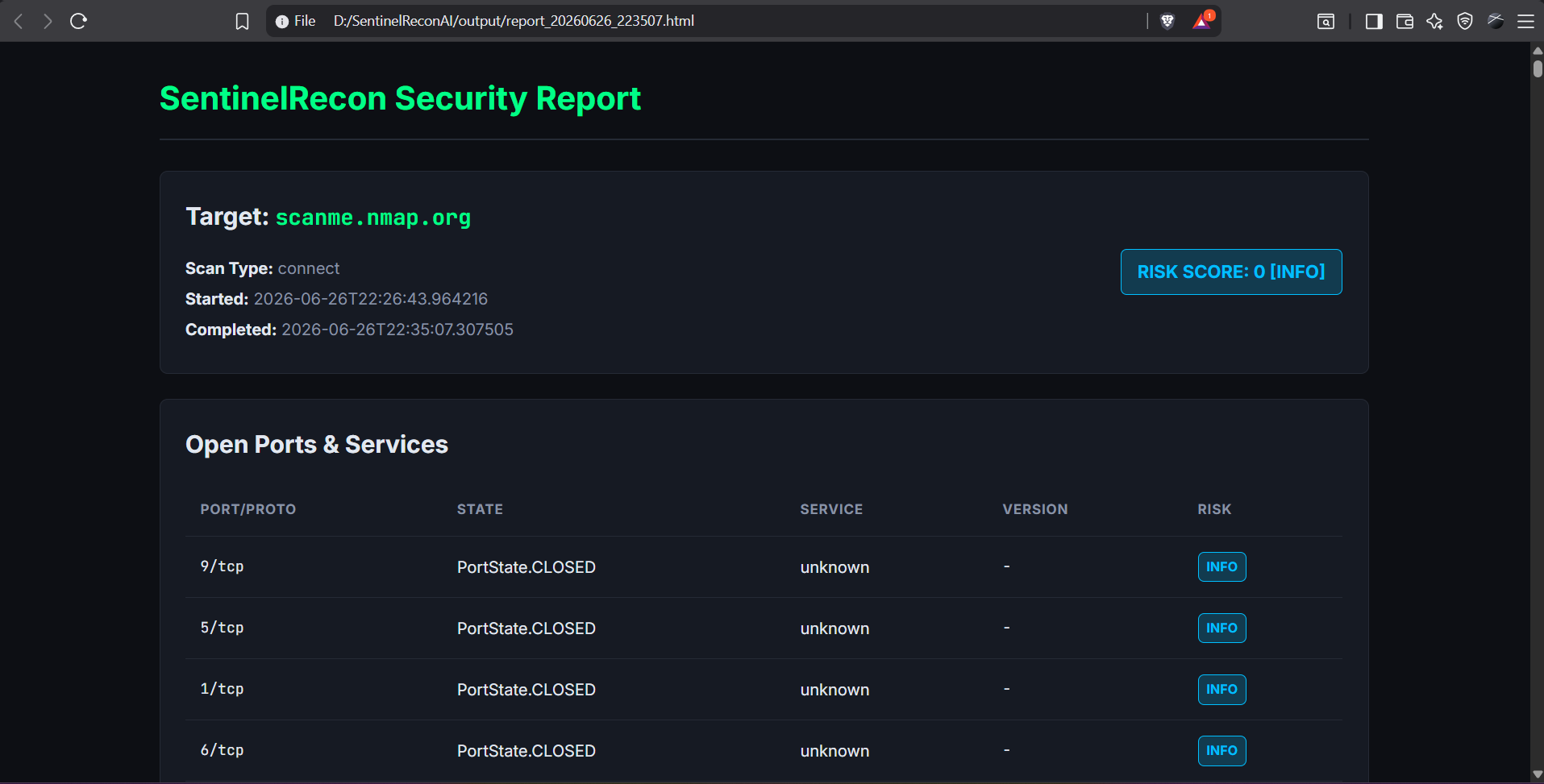Click the RISK SCORE: 0 [INFO] badge
Viewport: 1544px width, 784px height.
[1231, 272]
